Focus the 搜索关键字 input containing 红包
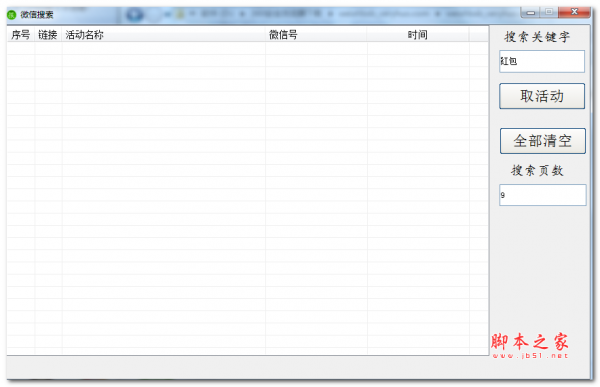 pos(542,61)
